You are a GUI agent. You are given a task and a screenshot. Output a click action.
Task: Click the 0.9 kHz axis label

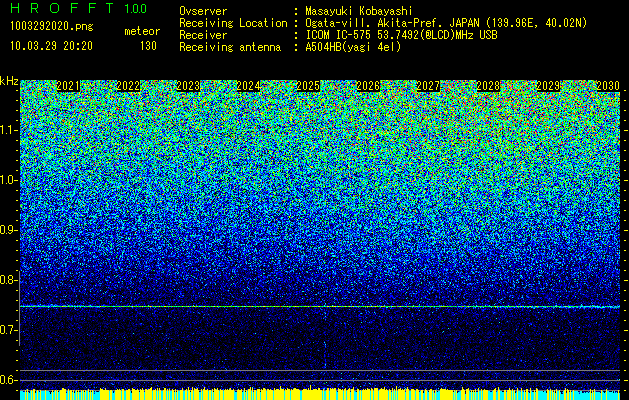(x=8, y=230)
